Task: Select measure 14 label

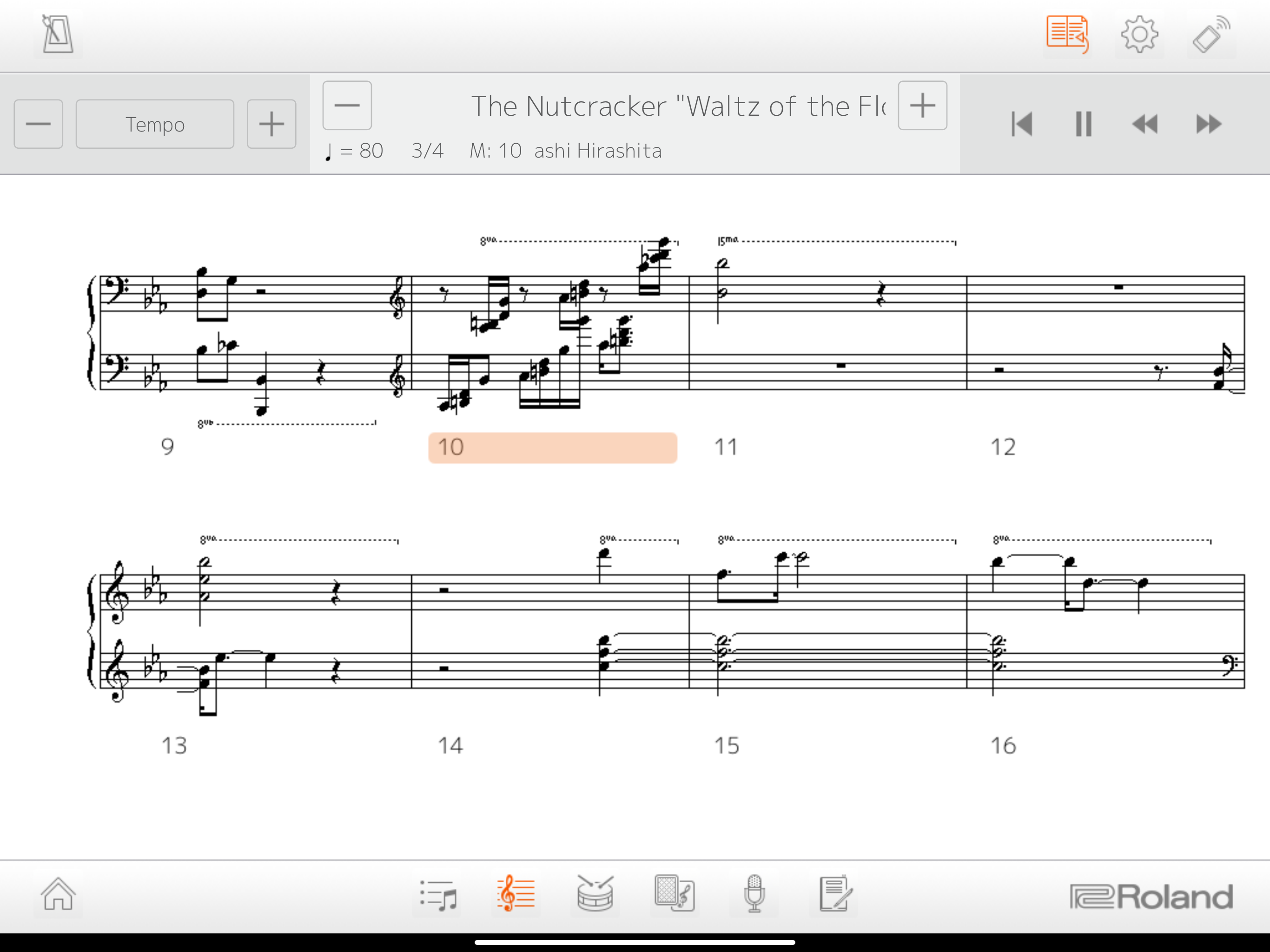Action: tap(450, 745)
